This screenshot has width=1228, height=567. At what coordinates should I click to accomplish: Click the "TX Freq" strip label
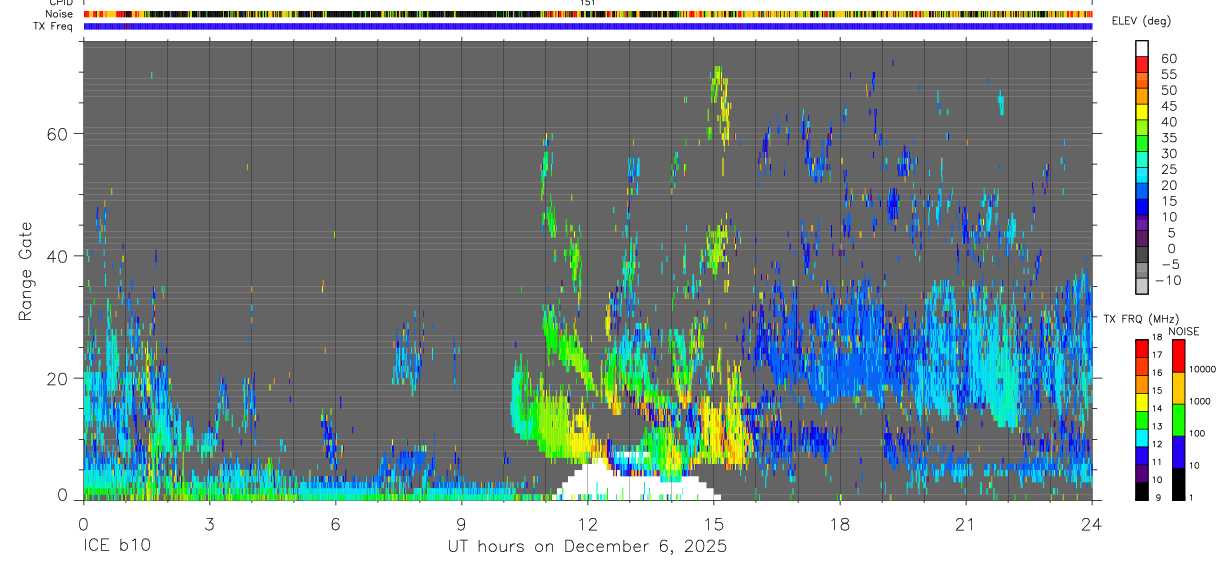(x=54, y=26)
